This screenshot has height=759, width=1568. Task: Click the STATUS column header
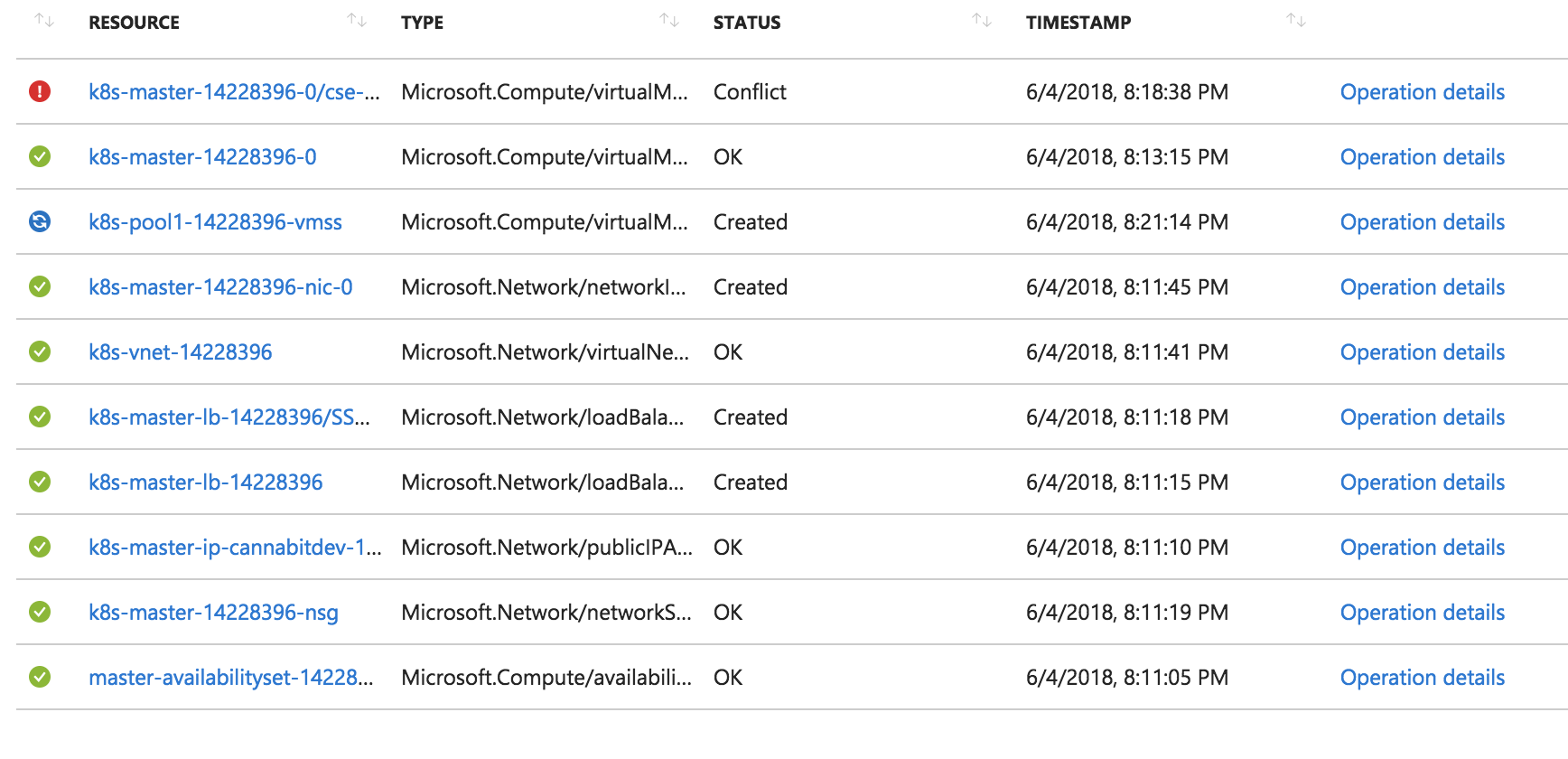(747, 22)
